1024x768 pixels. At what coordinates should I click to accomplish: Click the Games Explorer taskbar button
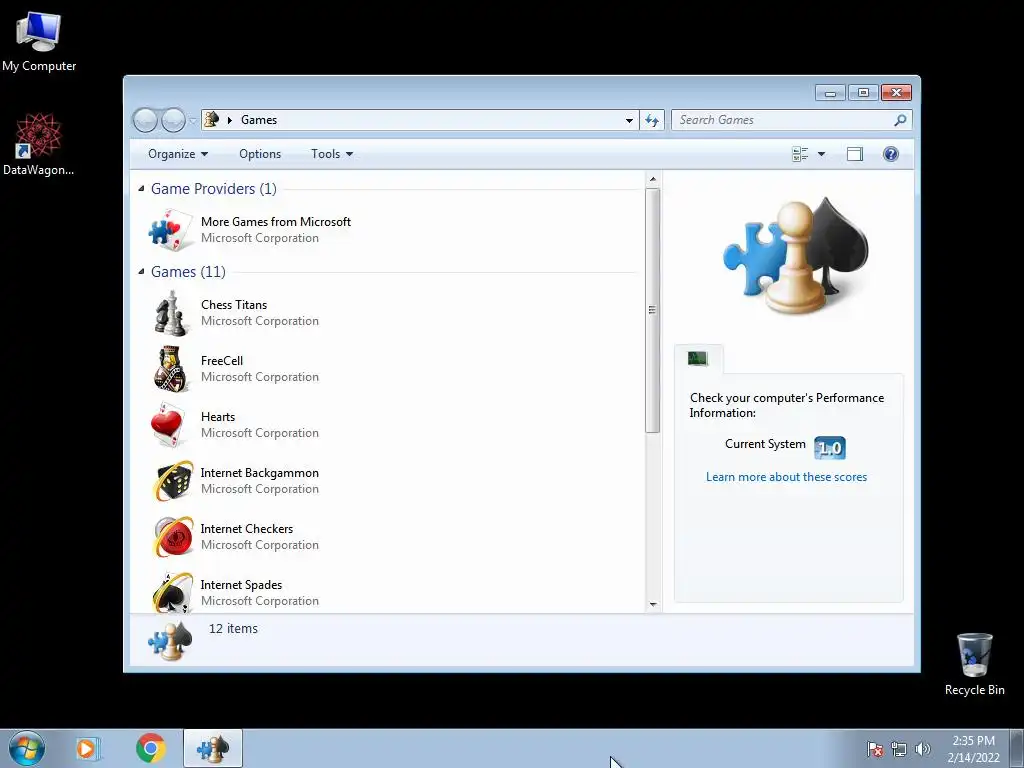213,748
